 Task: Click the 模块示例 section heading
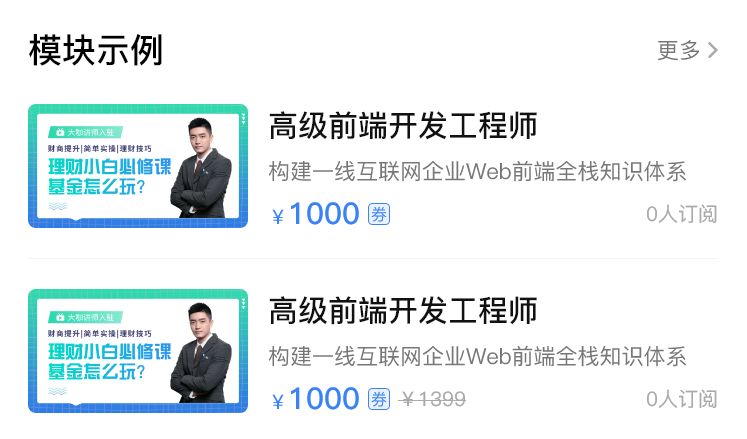96,51
